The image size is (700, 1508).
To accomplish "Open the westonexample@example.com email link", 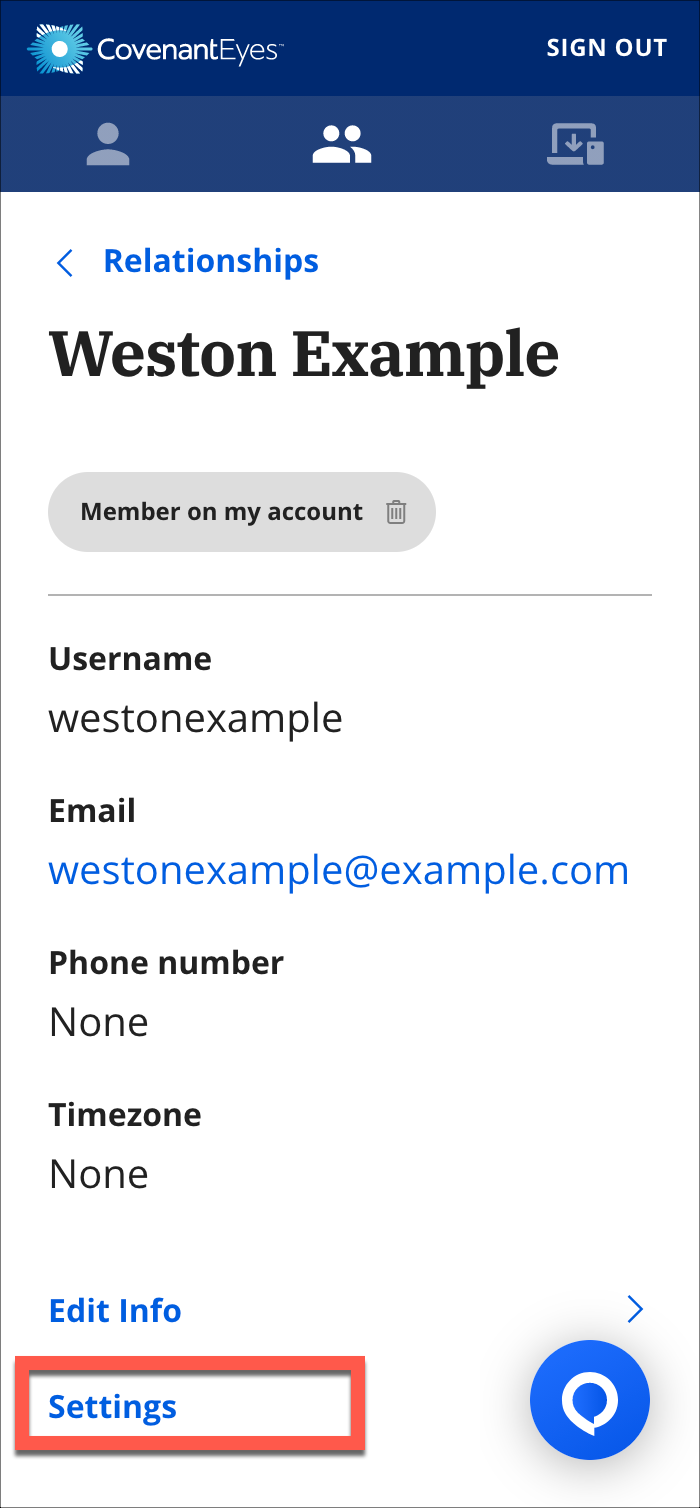I will (x=338, y=870).
